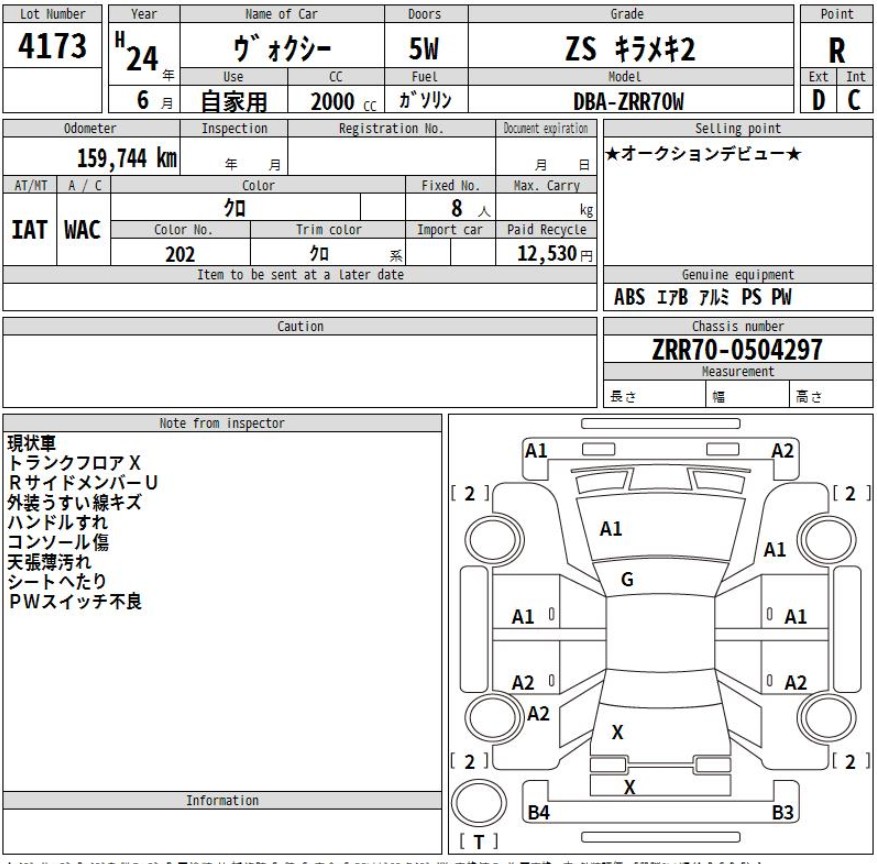
Task: Click the A1 mark on the hood
Action: pos(611,529)
